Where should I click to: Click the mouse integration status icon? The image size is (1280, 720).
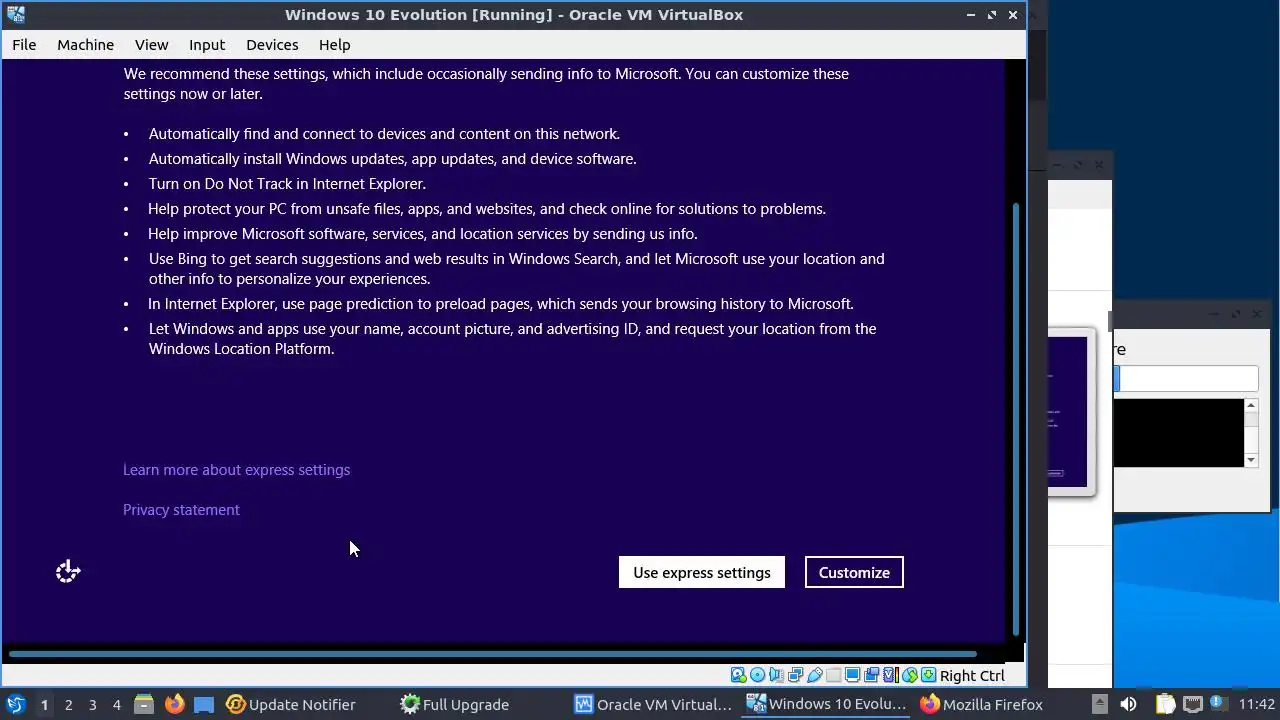(x=909, y=675)
